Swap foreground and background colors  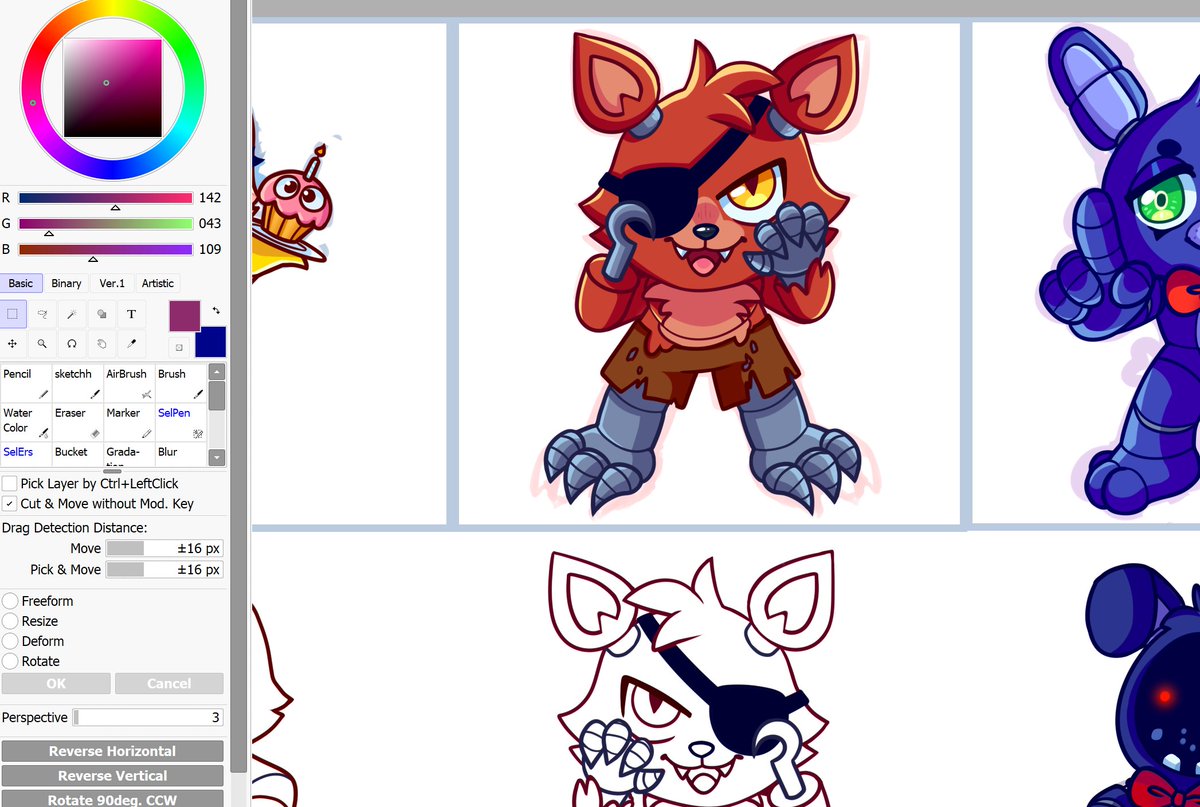[x=216, y=310]
